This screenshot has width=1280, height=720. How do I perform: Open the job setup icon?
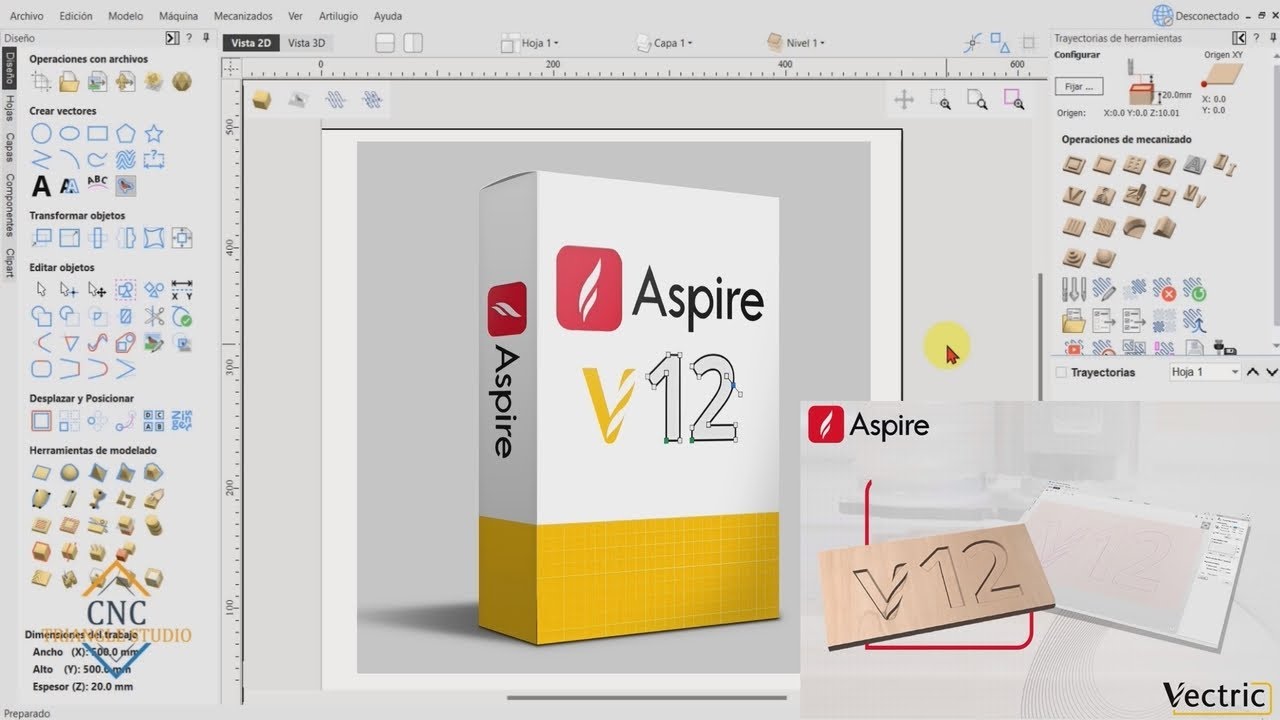pyautogui.click(x=41, y=81)
